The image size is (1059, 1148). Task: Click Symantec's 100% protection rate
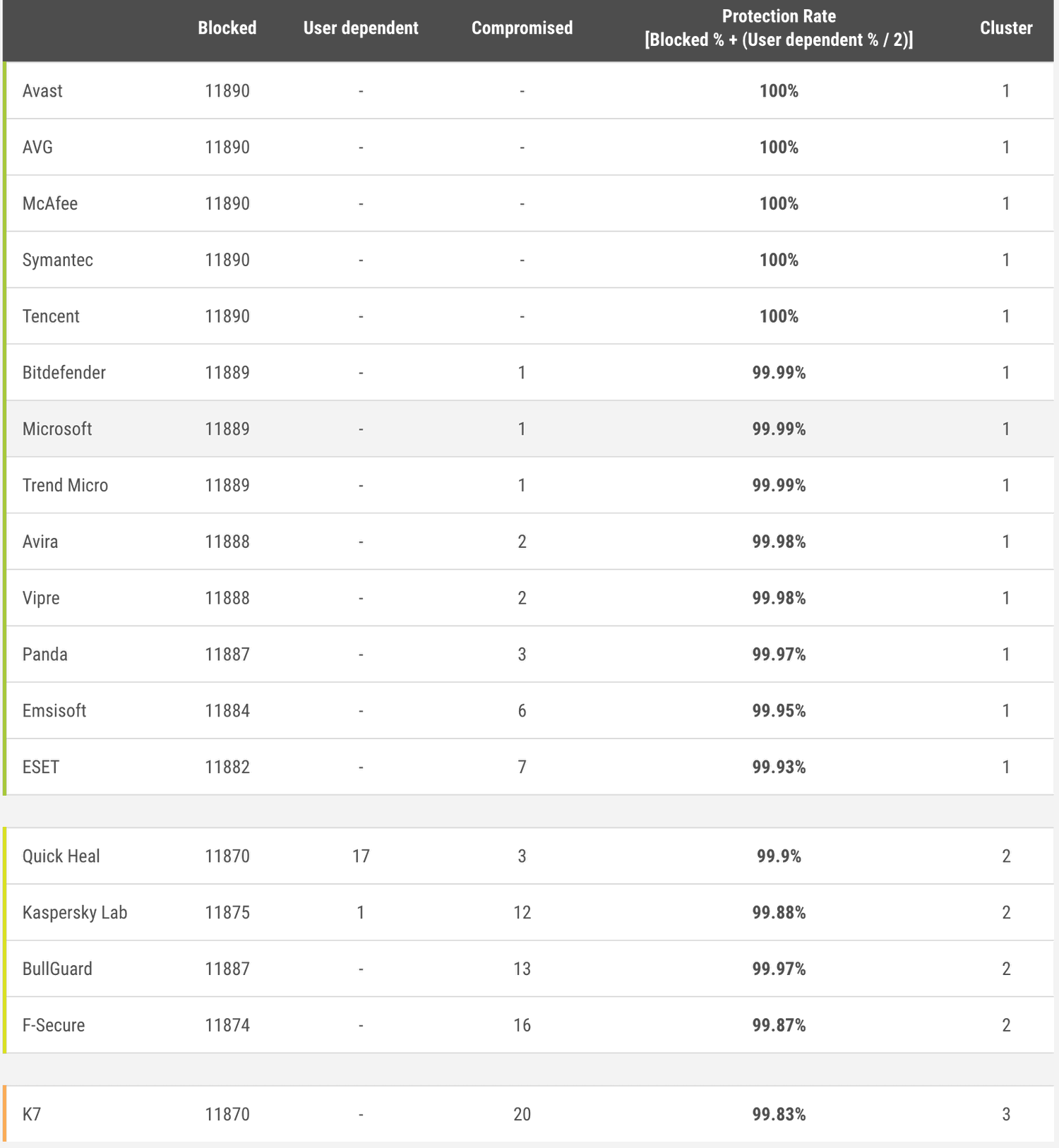pos(779,260)
